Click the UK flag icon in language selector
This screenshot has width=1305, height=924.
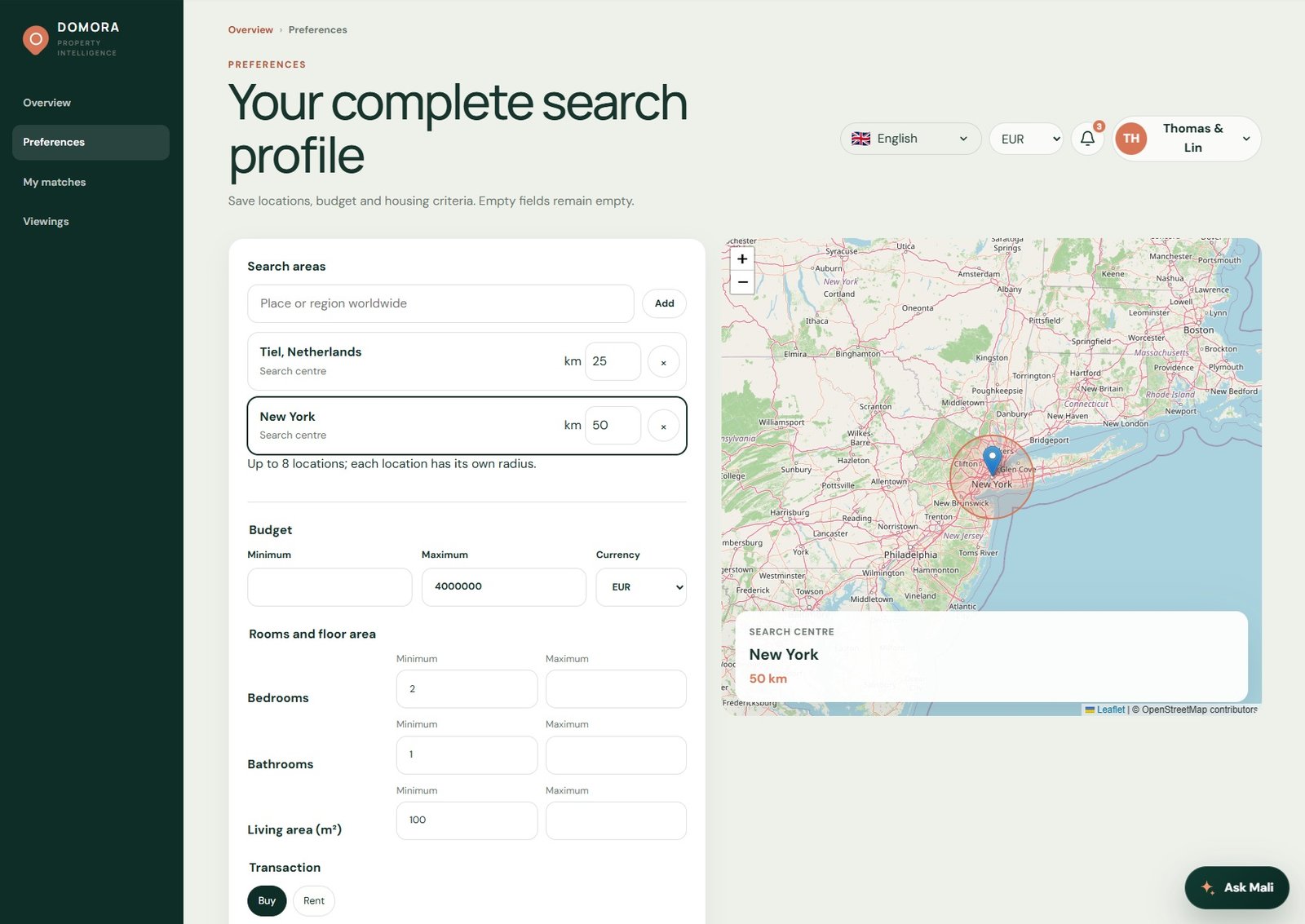pos(860,139)
